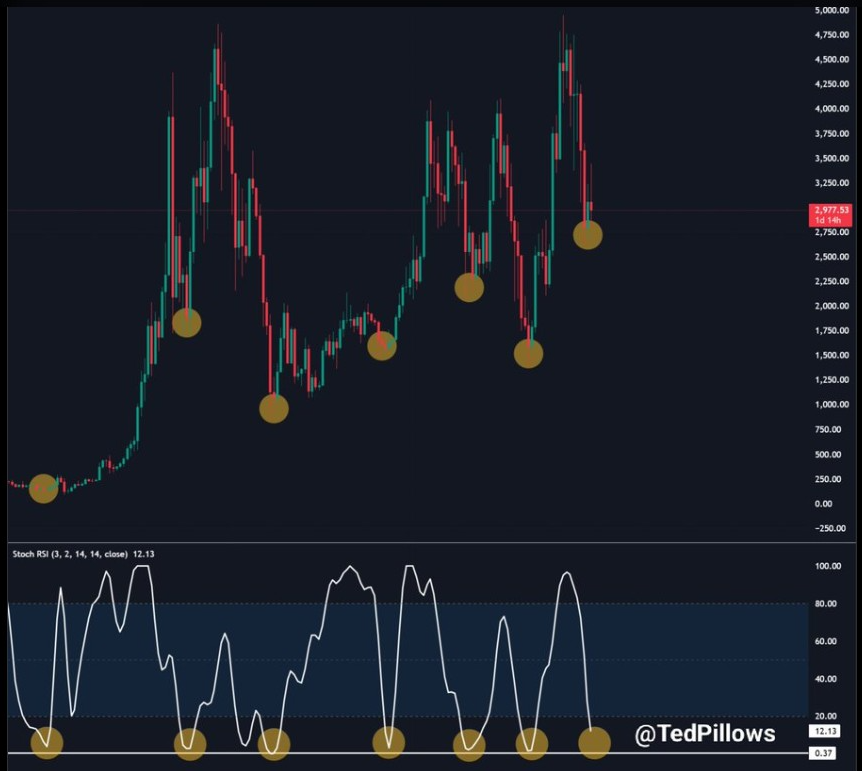
Task: Click the 12.13 Stoch RSI axis tag
Action: 825,731
